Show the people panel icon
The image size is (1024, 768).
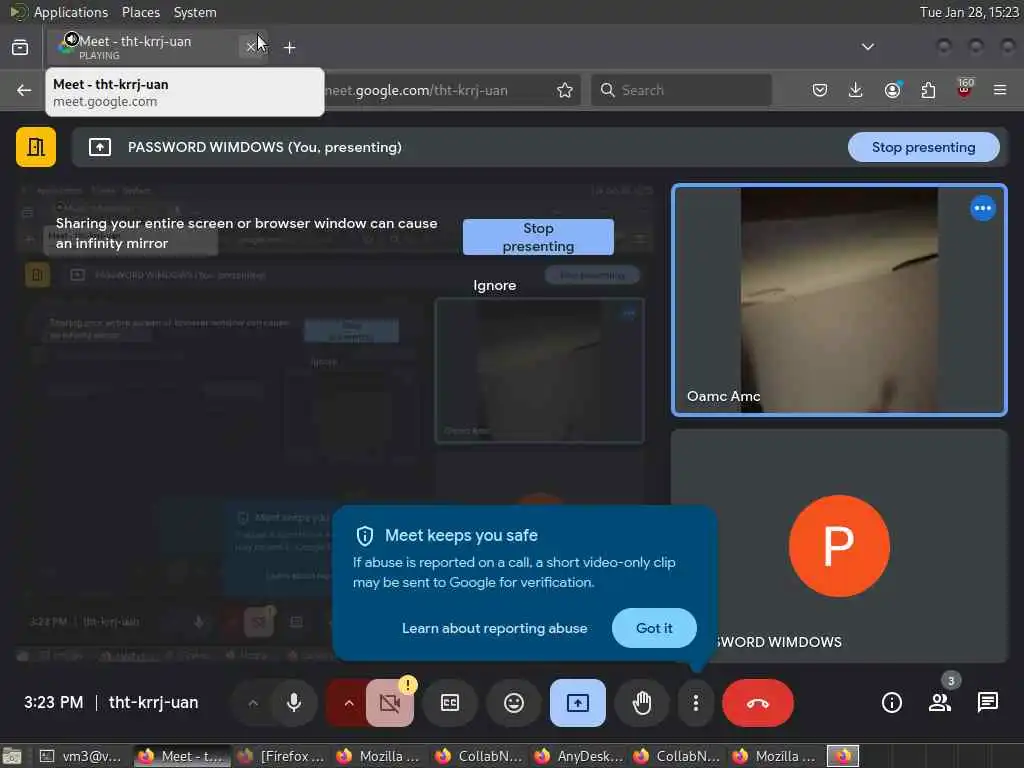(x=939, y=703)
